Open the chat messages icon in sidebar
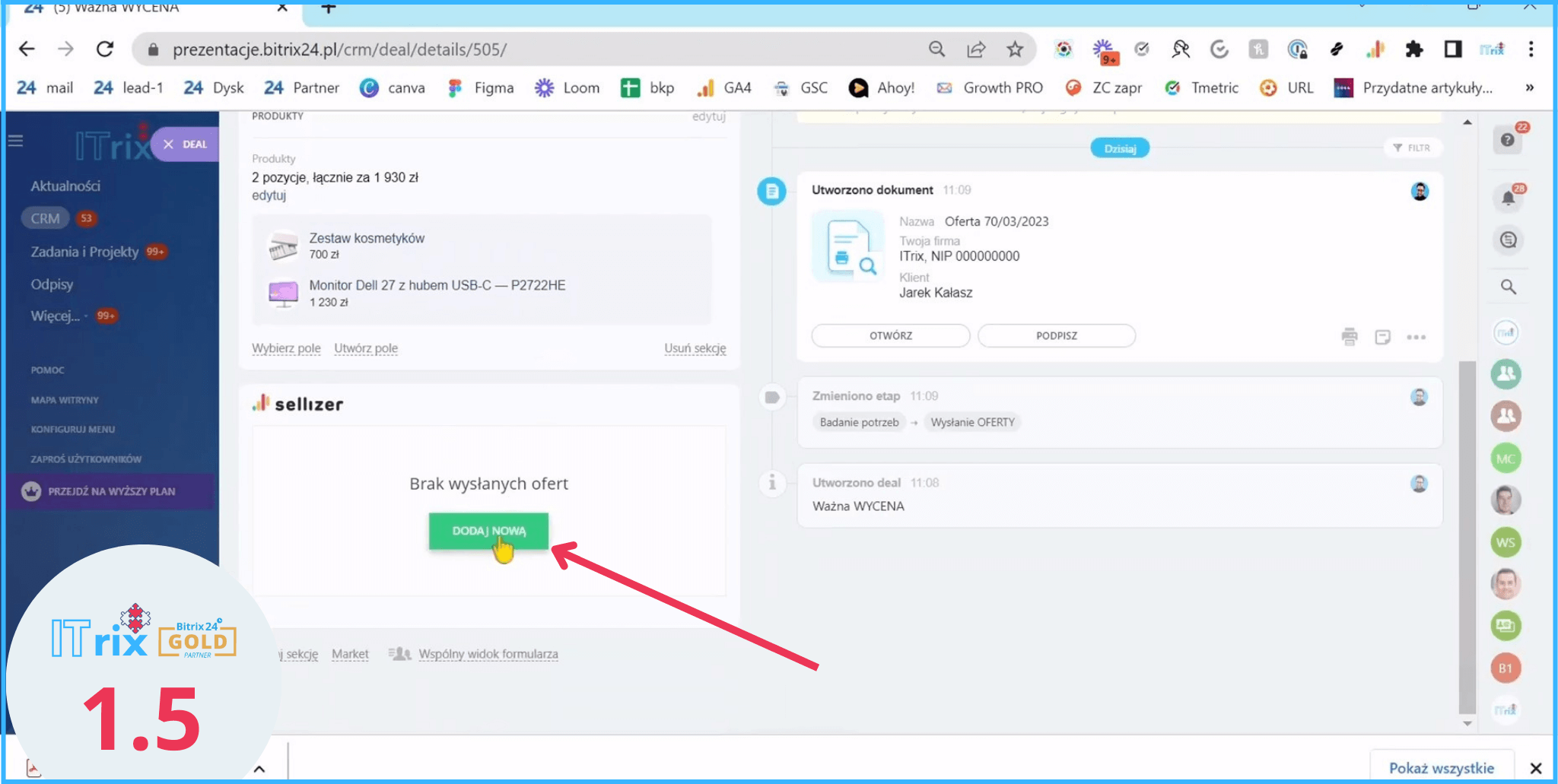This screenshot has width=1558, height=784. tap(1508, 240)
